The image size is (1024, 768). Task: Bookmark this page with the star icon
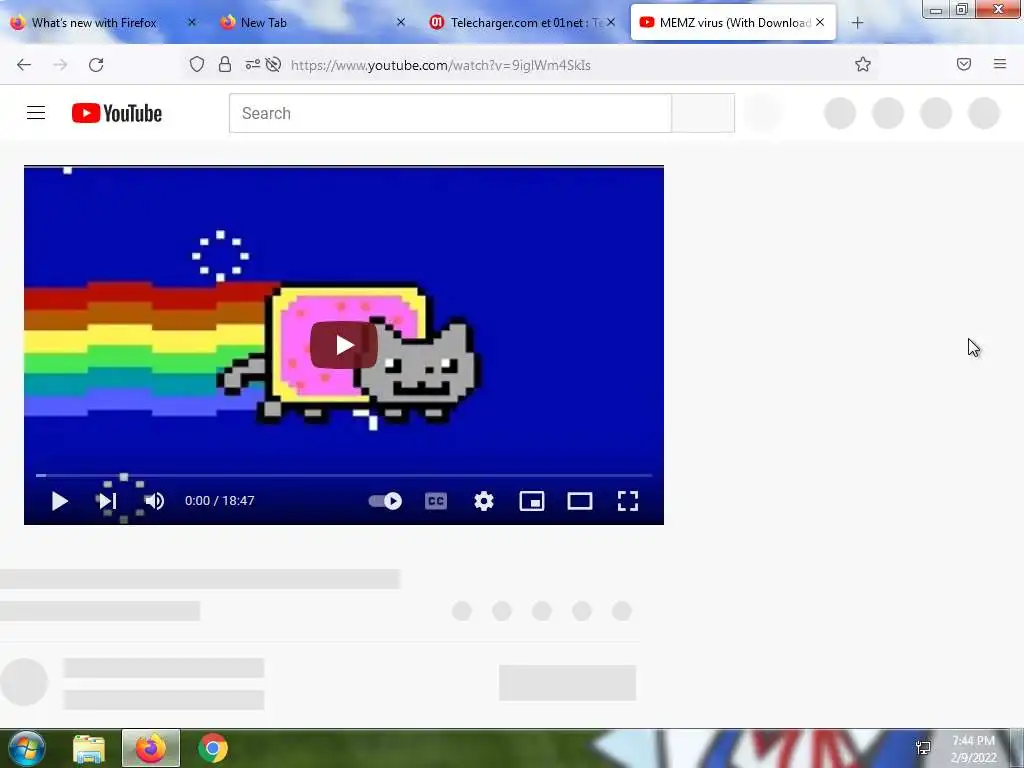click(863, 64)
